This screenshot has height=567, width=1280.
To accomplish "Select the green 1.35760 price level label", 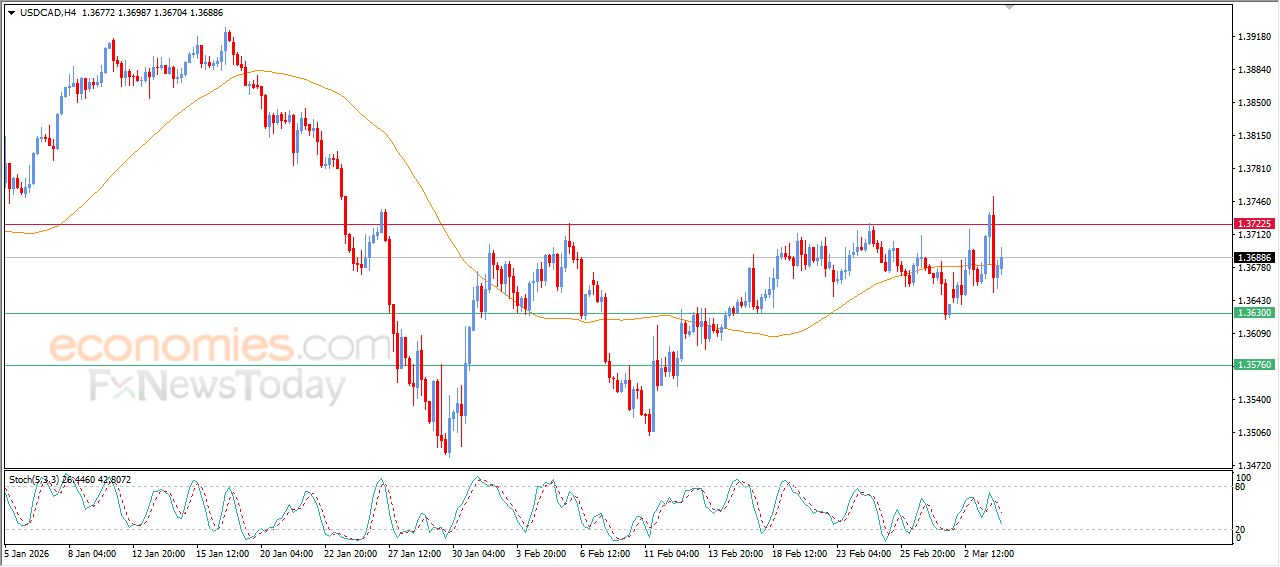I will 1254,365.
